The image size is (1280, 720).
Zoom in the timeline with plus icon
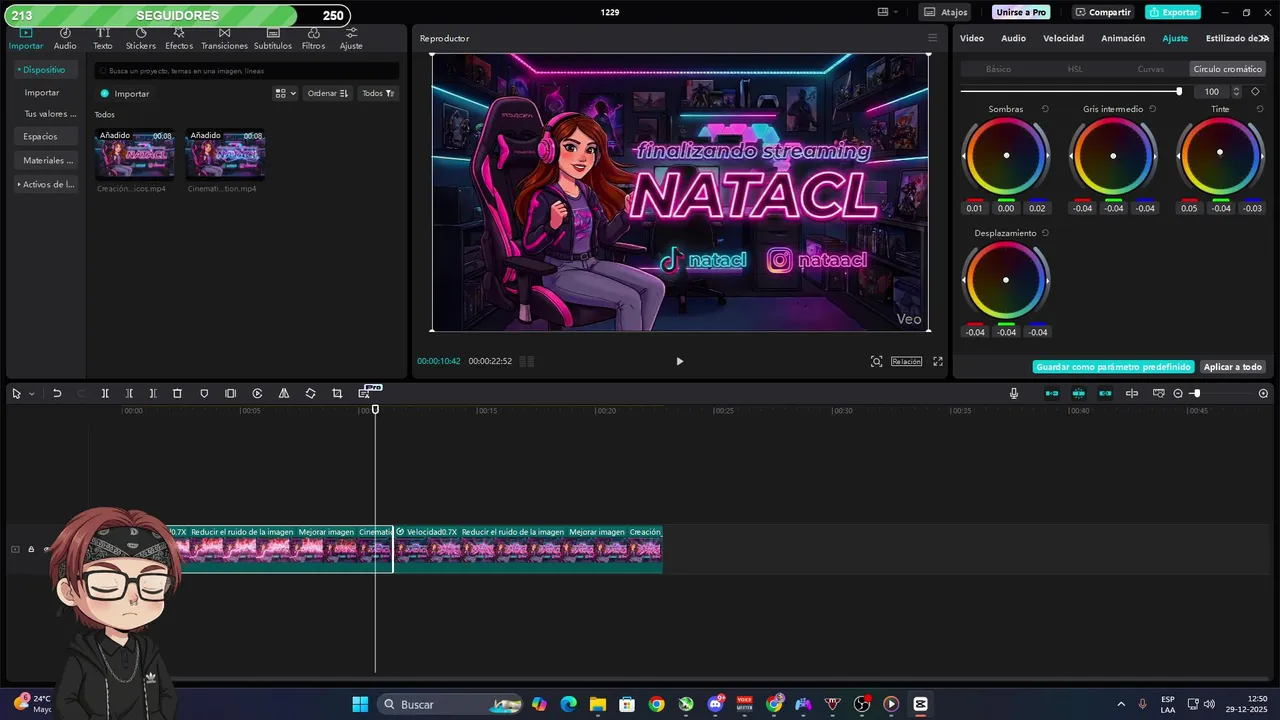[x=1263, y=394]
